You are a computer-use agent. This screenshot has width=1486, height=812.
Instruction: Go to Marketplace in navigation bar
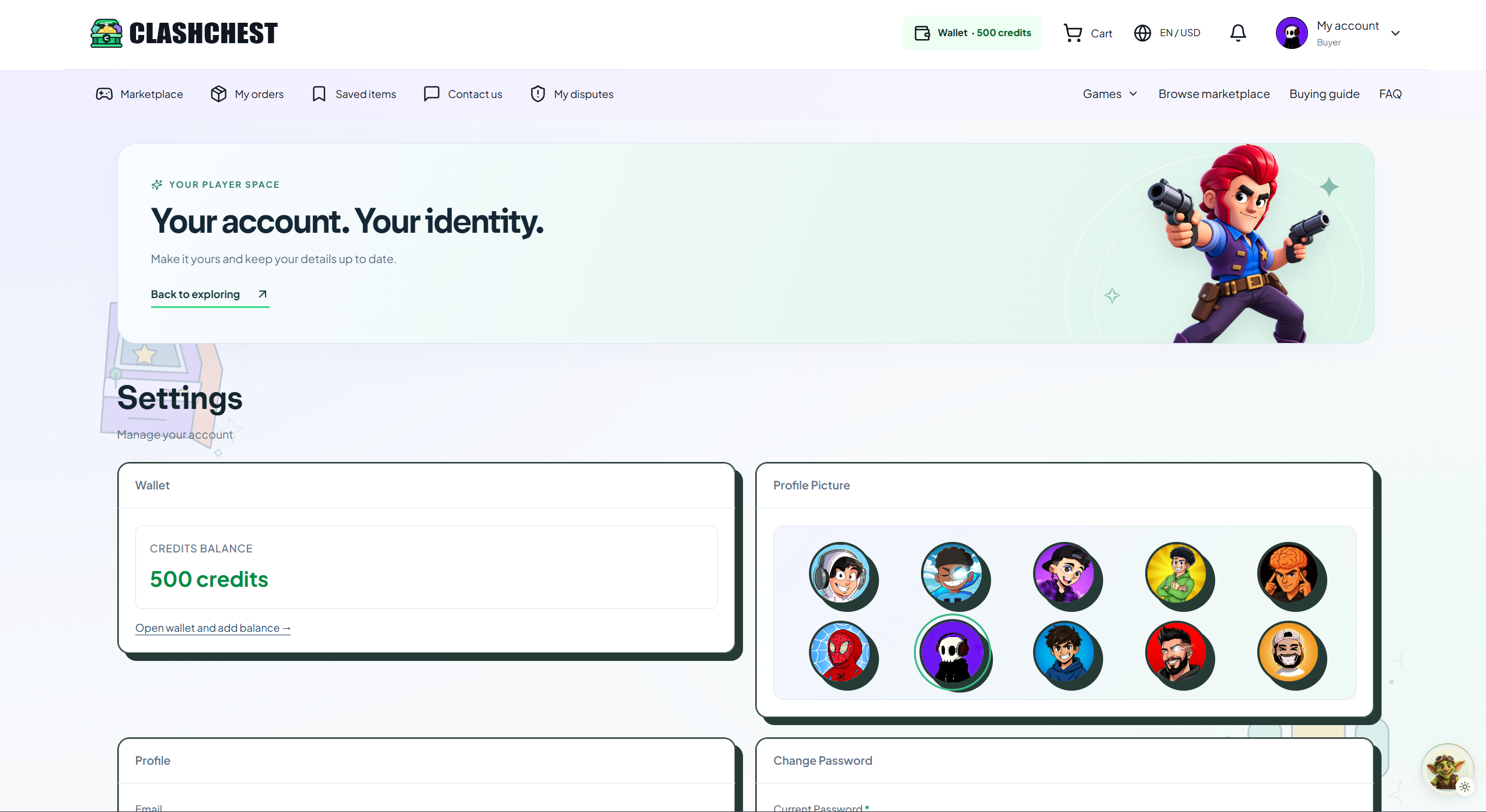click(x=139, y=94)
